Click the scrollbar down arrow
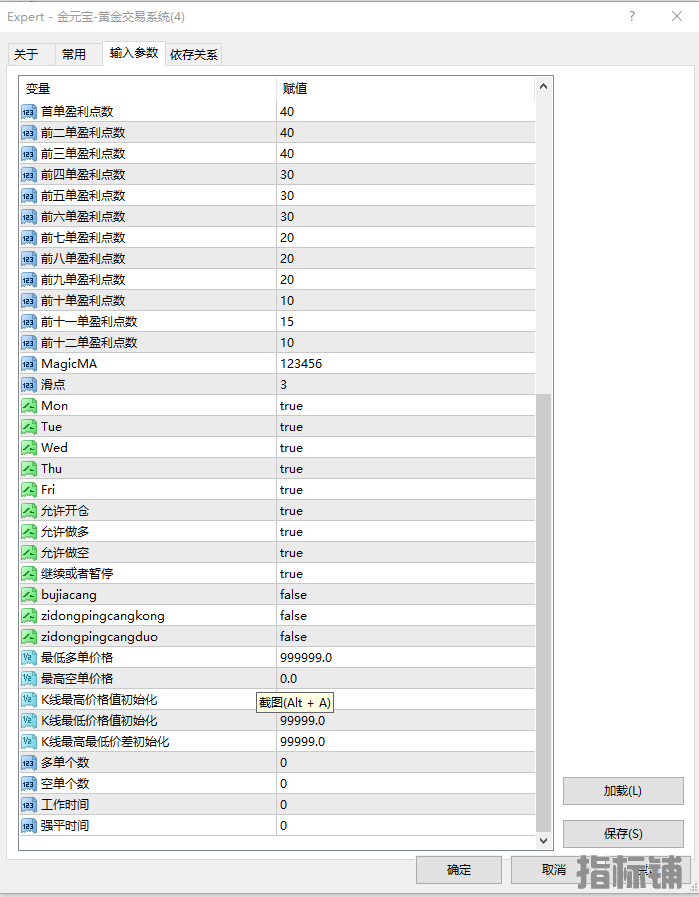 (x=543, y=840)
